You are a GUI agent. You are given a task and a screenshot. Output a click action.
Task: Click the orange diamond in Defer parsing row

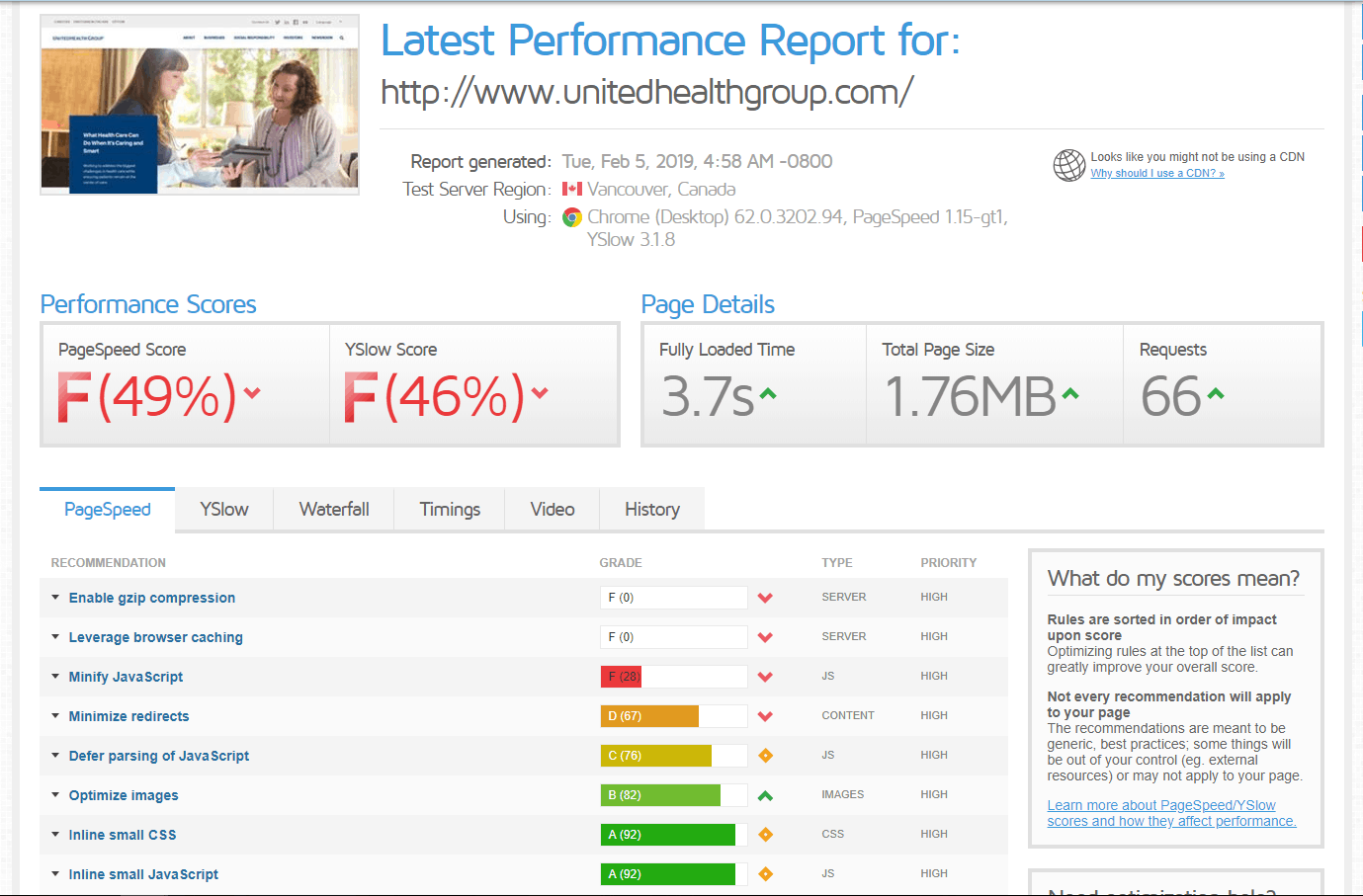click(765, 756)
